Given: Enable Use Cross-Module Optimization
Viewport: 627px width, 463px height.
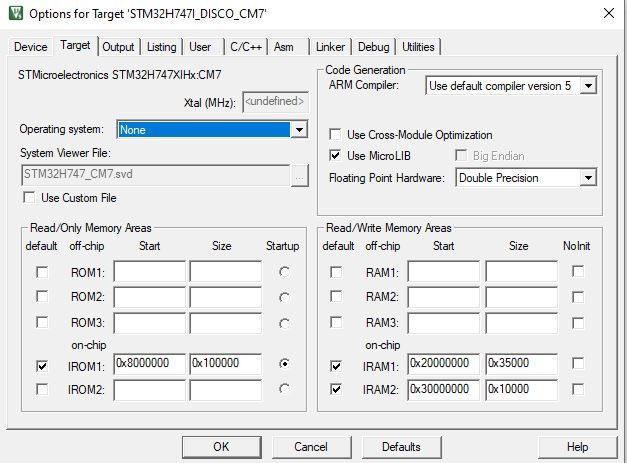Looking at the screenshot, I should pyautogui.click(x=335, y=134).
